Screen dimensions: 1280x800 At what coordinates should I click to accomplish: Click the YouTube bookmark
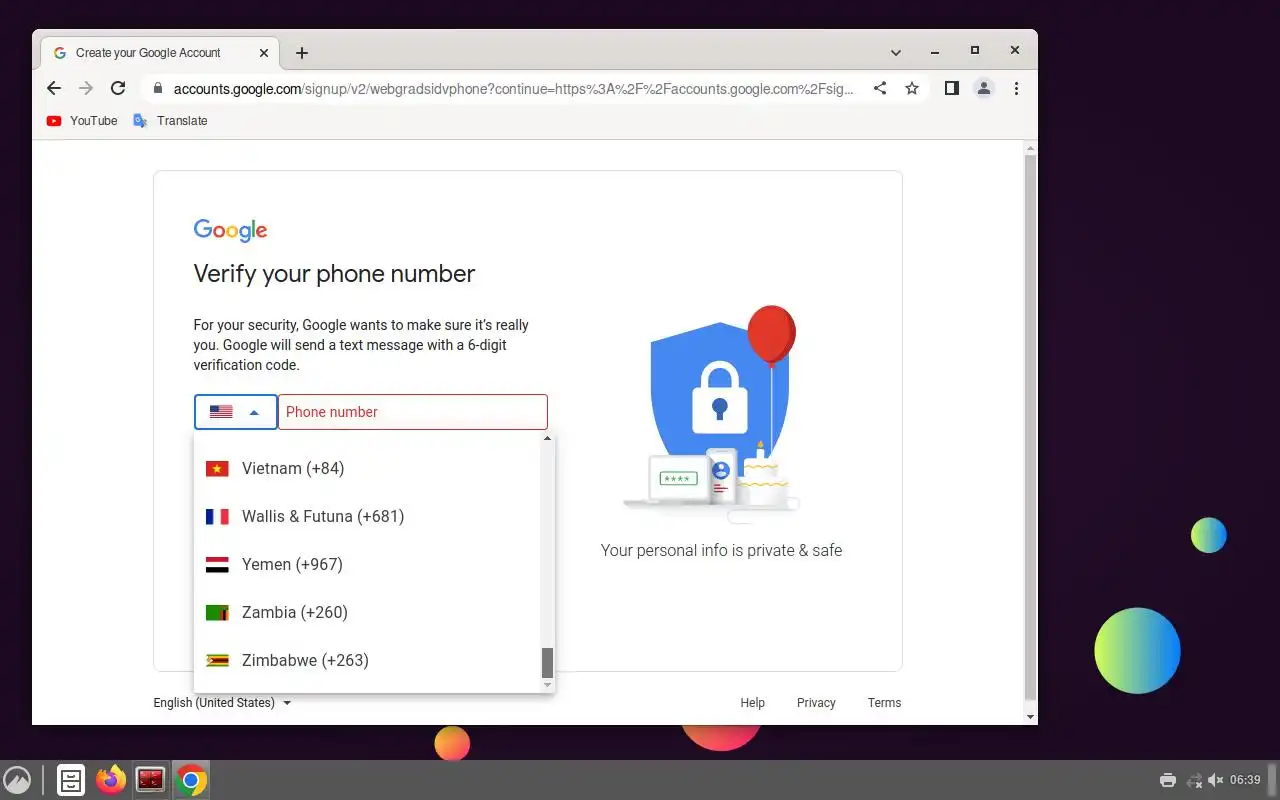(82, 121)
